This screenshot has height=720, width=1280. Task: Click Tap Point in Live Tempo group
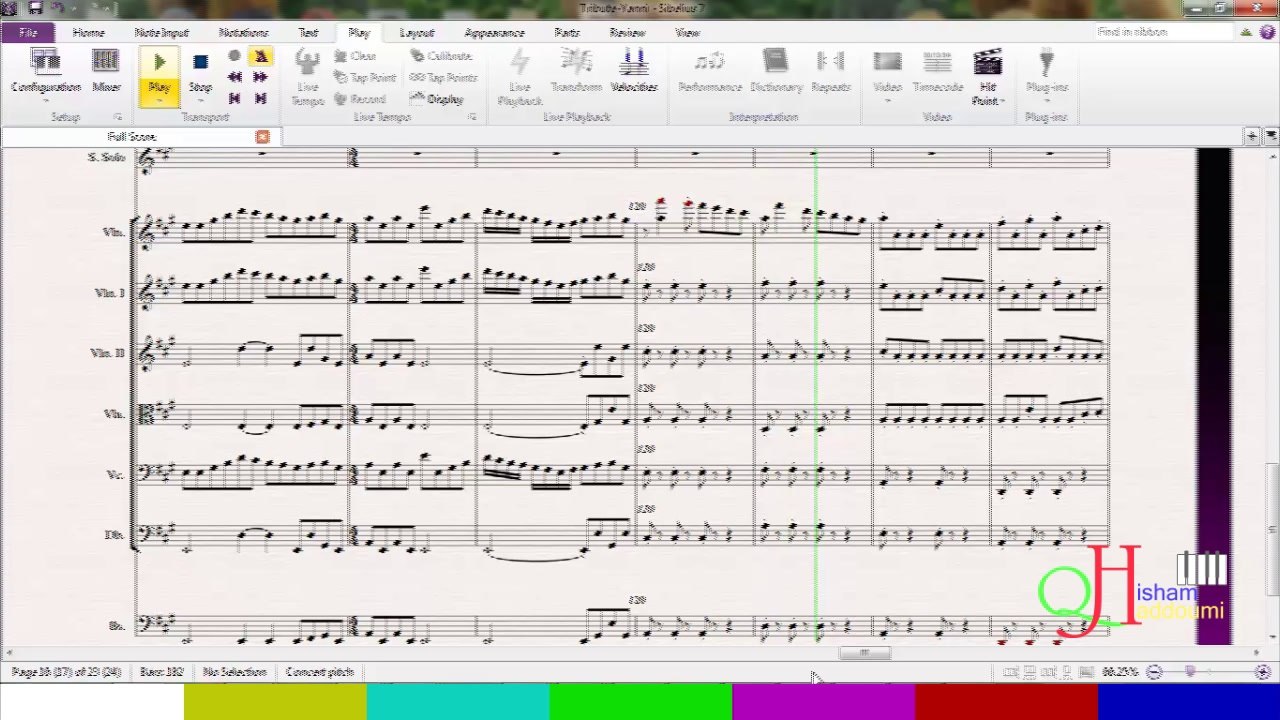pos(365,77)
